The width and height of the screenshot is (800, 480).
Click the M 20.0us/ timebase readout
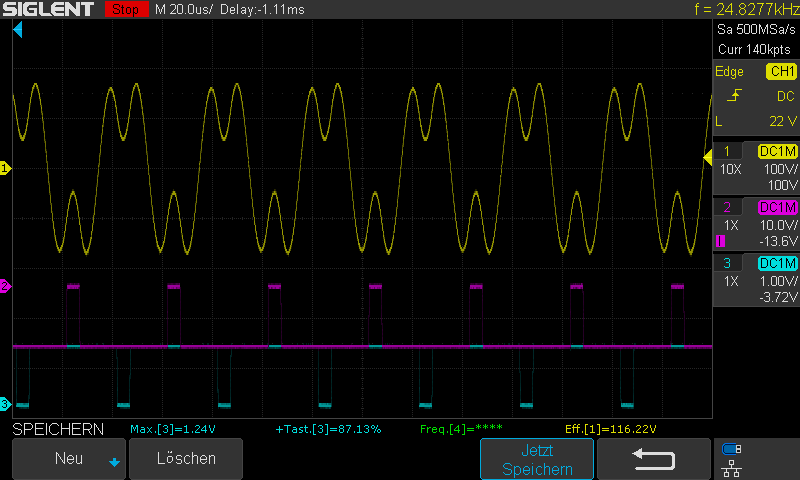tap(184, 10)
